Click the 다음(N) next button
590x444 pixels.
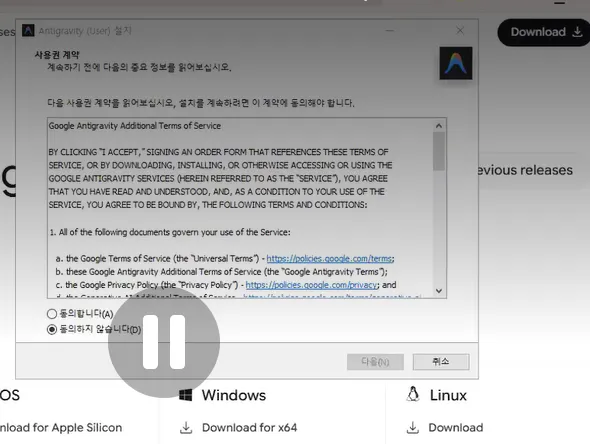point(375,362)
